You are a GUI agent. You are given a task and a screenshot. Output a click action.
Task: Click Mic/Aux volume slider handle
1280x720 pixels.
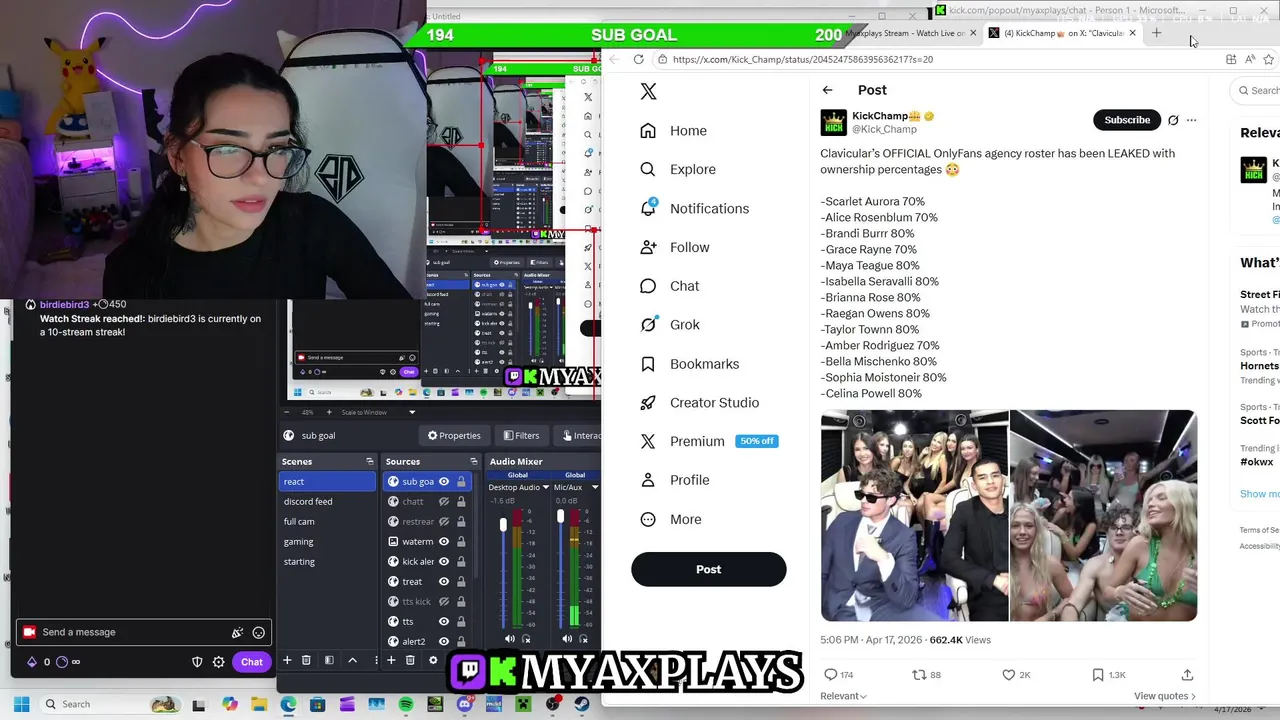click(560, 516)
